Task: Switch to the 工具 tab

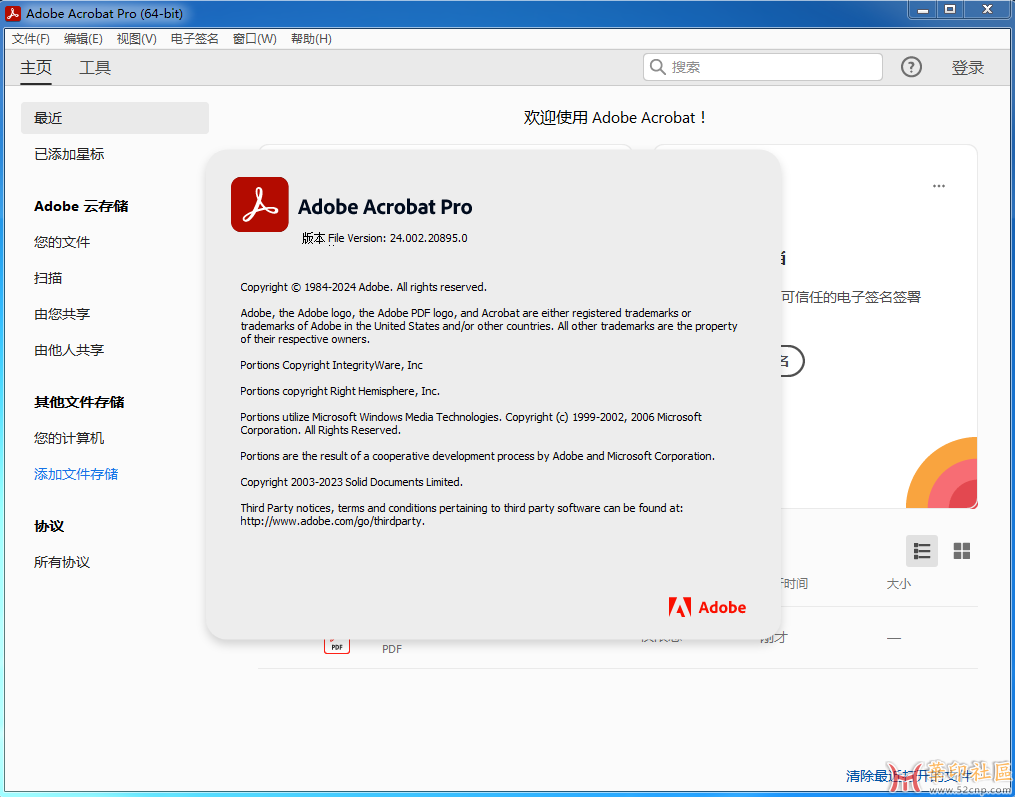Action: 95,67
